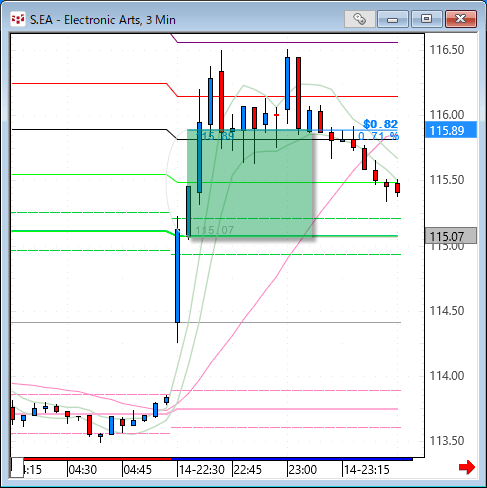
Task: Click the 04:30 time axis label
Action: tap(83, 470)
